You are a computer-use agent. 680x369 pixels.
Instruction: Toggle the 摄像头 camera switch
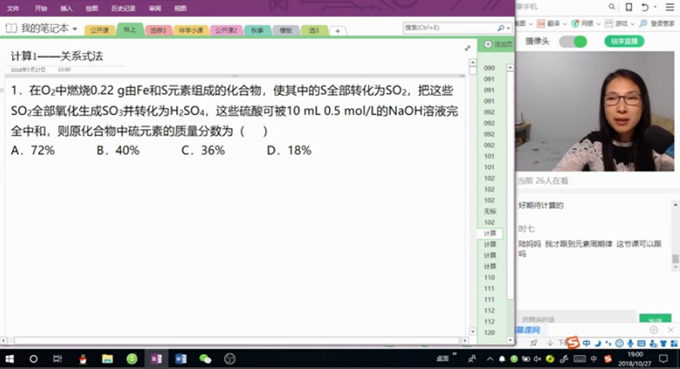click(x=573, y=42)
